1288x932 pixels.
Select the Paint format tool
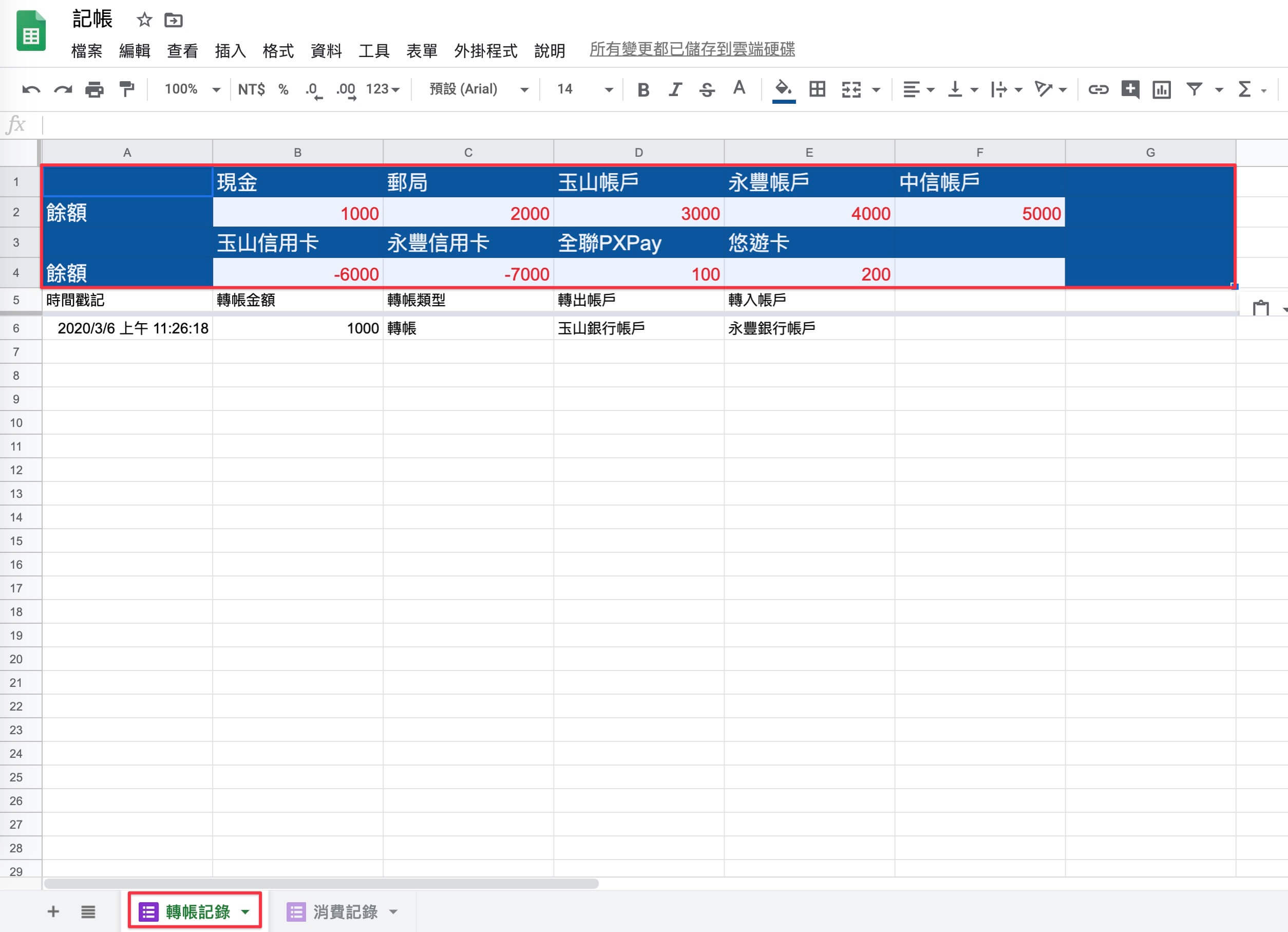click(127, 89)
